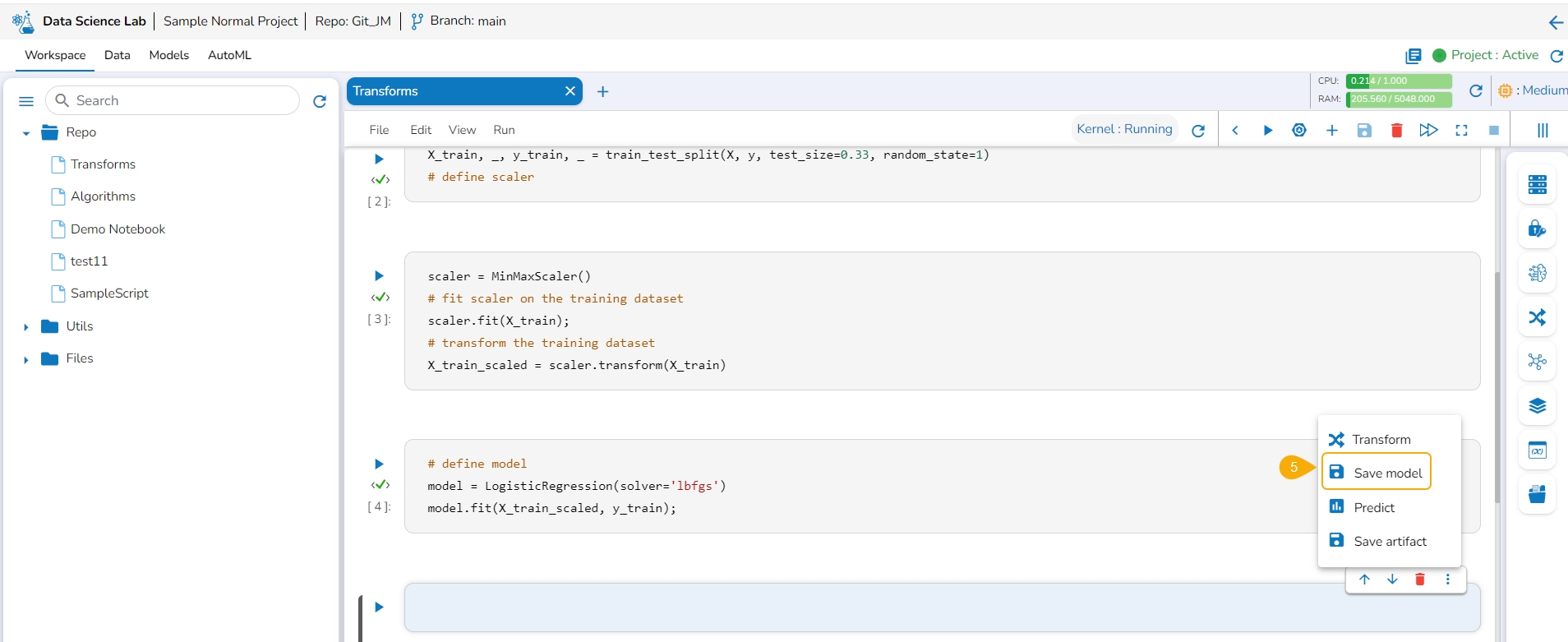Toggle the sidebar hamburger menu
The image size is (1568, 642).
pyautogui.click(x=26, y=101)
